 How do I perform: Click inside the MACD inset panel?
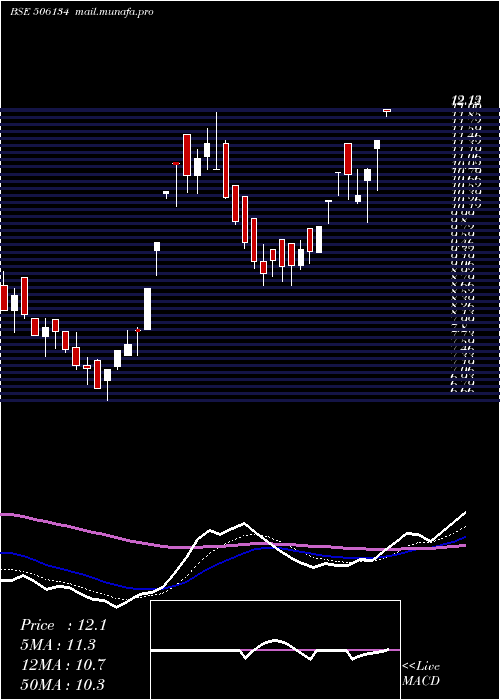(x=275, y=650)
